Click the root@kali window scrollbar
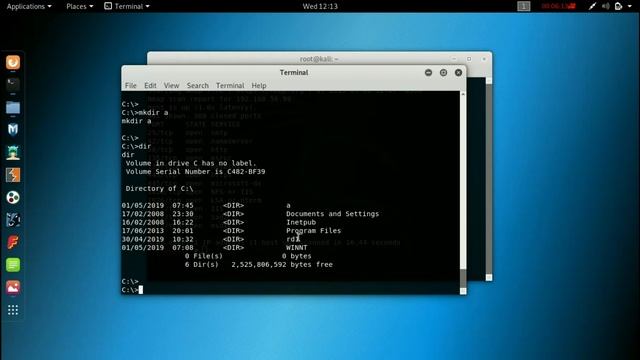The height and width of the screenshot is (360, 640). [489, 179]
